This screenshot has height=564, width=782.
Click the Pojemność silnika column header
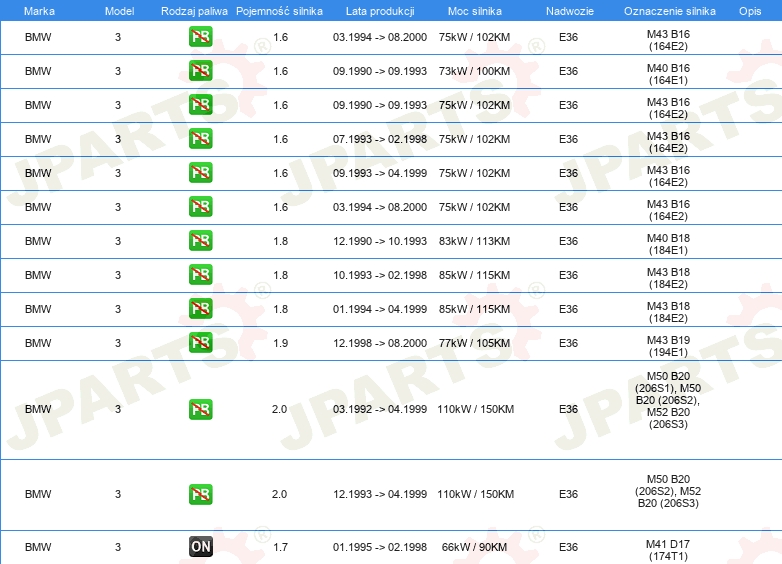pyautogui.click(x=279, y=11)
